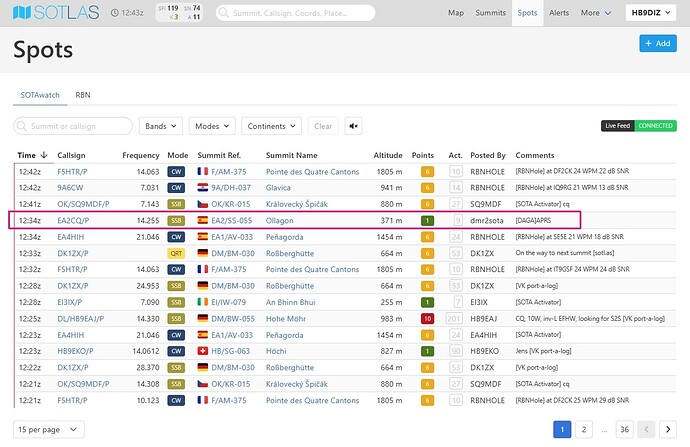Image resolution: width=690 pixels, height=447 pixels.
Task: Click the Croatian flag beside 9A/DH-037
Action: click(x=205, y=187)
